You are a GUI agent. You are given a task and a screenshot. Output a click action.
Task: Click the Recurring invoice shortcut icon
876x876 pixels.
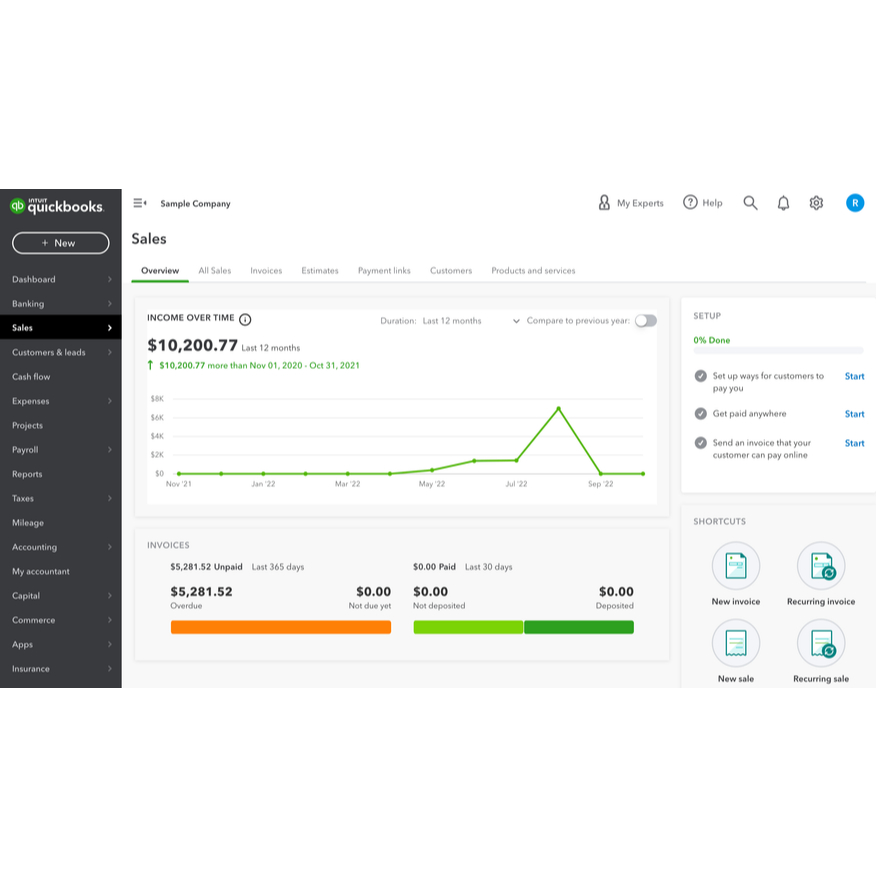coord(821,565)
